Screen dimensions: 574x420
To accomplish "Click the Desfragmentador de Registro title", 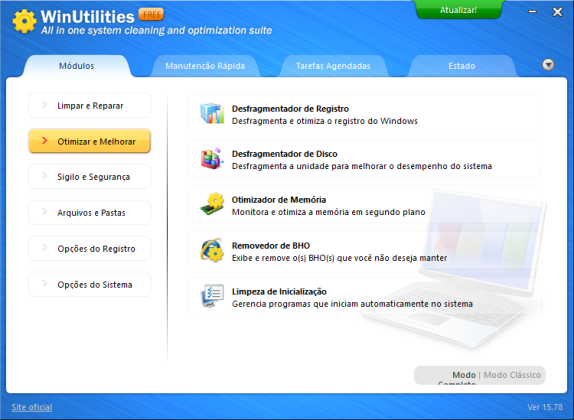I will point(290,109).
